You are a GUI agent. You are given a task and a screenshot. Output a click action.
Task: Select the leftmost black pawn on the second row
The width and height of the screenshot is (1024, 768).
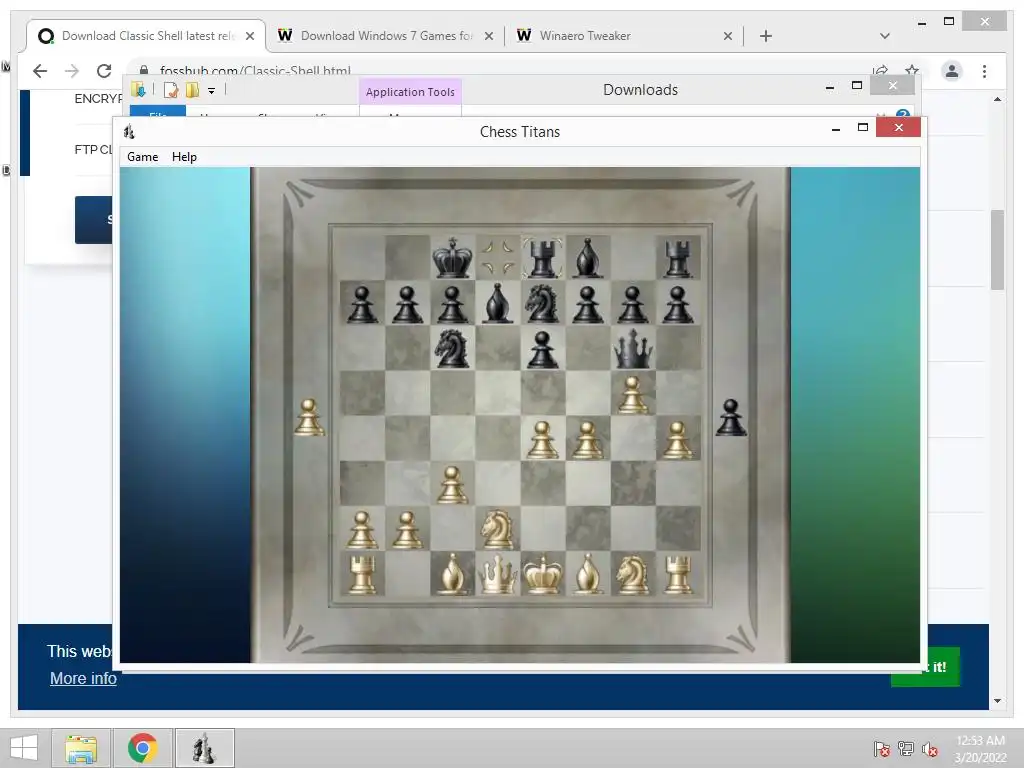tap(362, 304)
